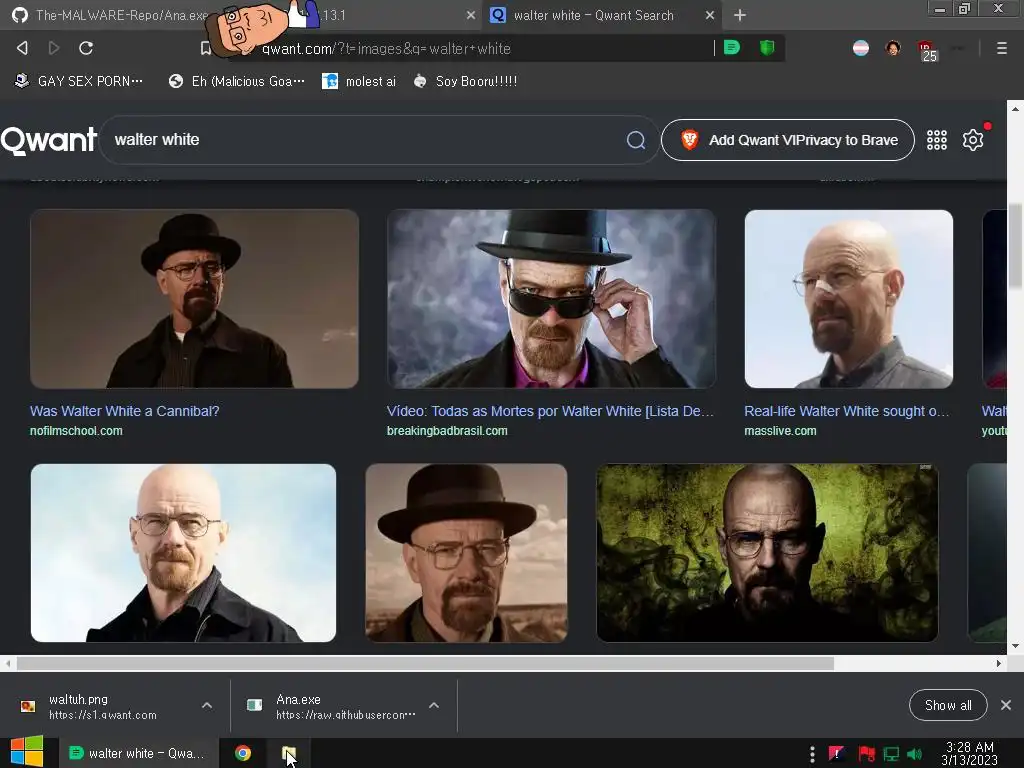The width and height of the screenshot is (1024, 768).
Task: Click nofilmschool.com source text
Action: tap(76, 430)
